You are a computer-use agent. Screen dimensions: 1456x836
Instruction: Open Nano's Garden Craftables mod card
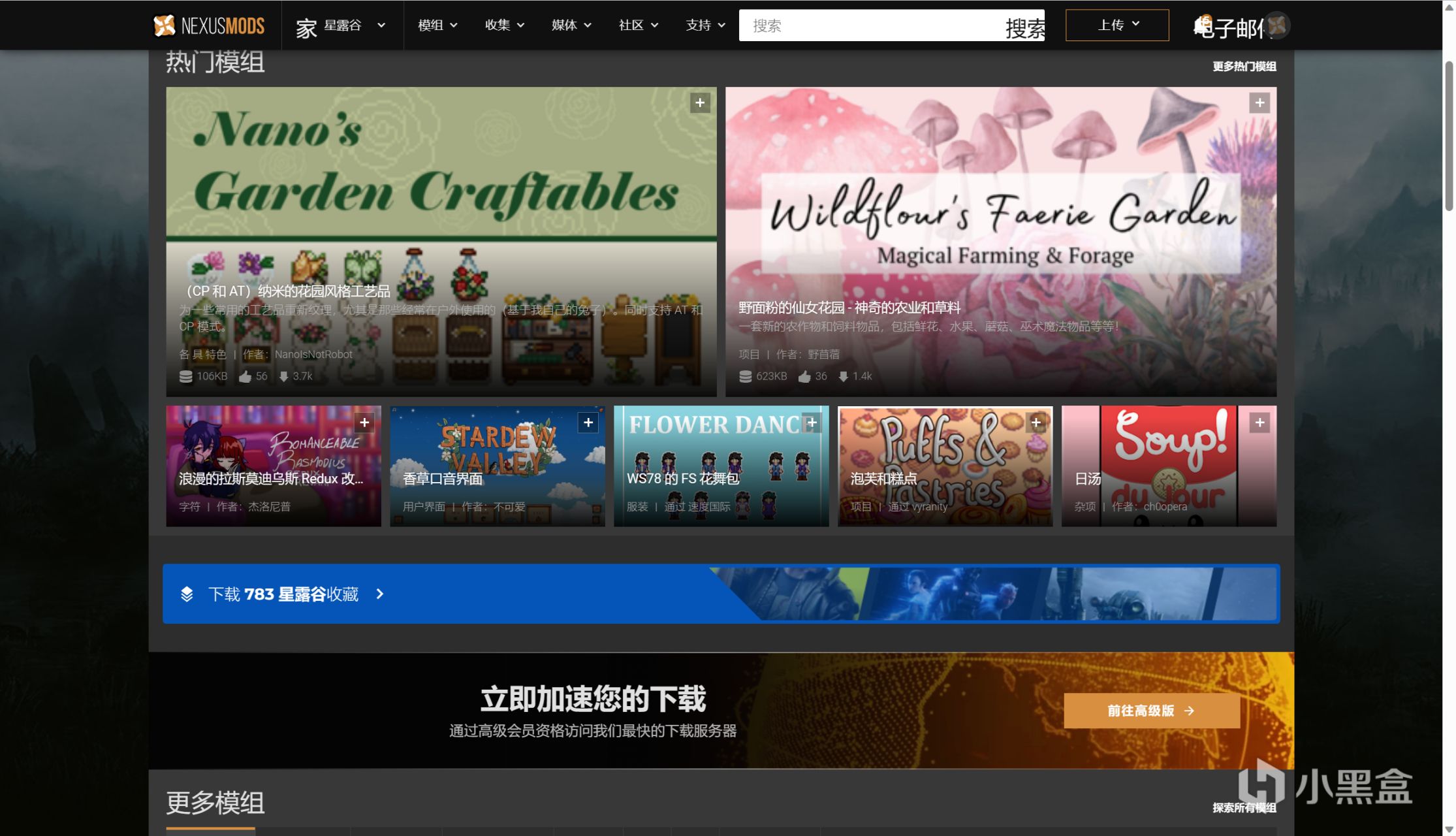click(441, 242)
